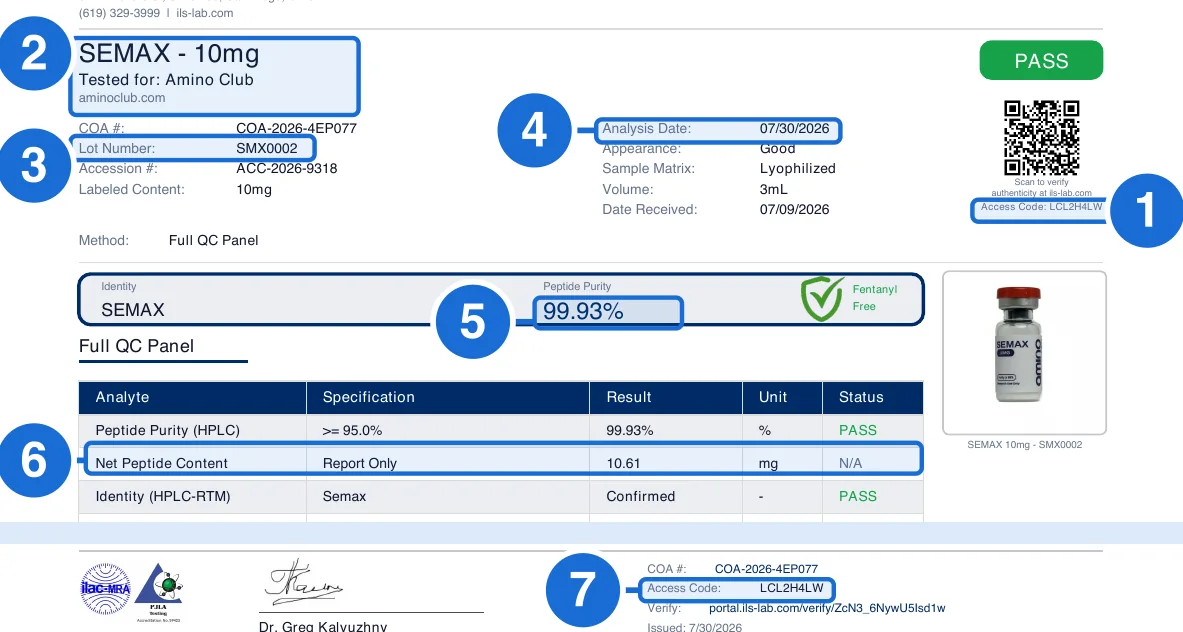This screenshot has height=632, width=1183.
Task: Open the portal.ils-lab.com verify URL
Action: point(827,608)
